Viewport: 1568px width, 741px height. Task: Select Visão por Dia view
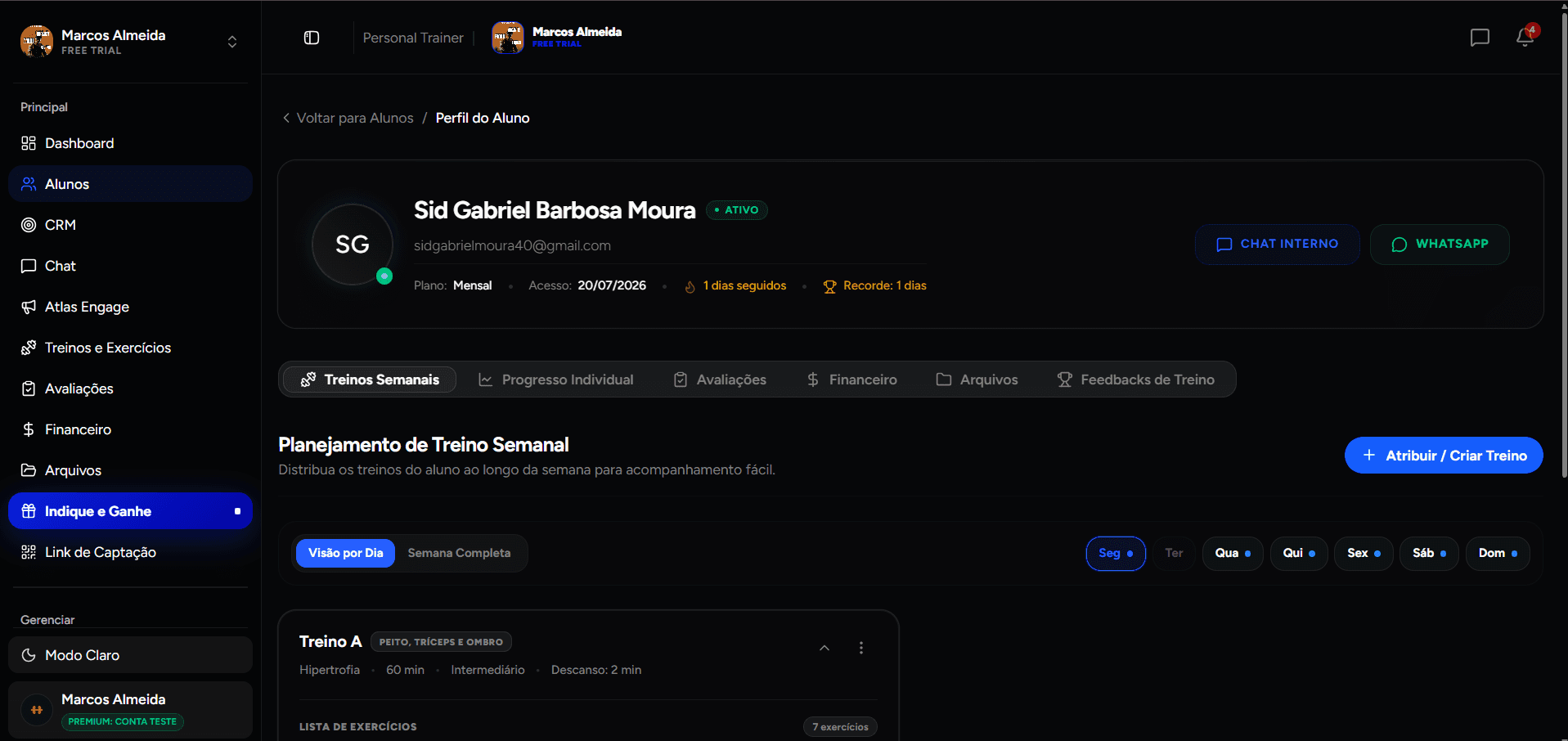coord(345,553)
